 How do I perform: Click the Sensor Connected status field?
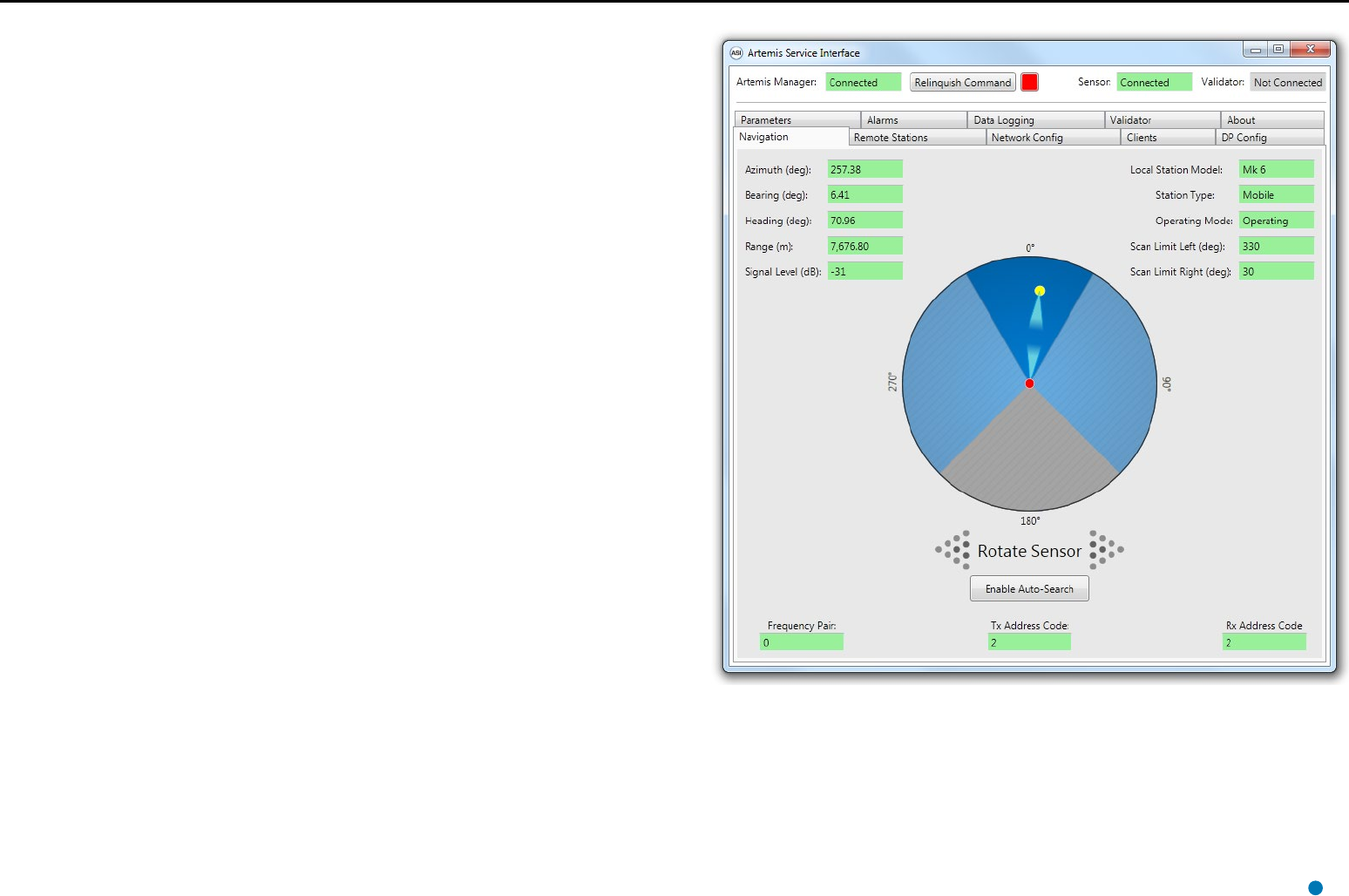[x=1154, y=82]
